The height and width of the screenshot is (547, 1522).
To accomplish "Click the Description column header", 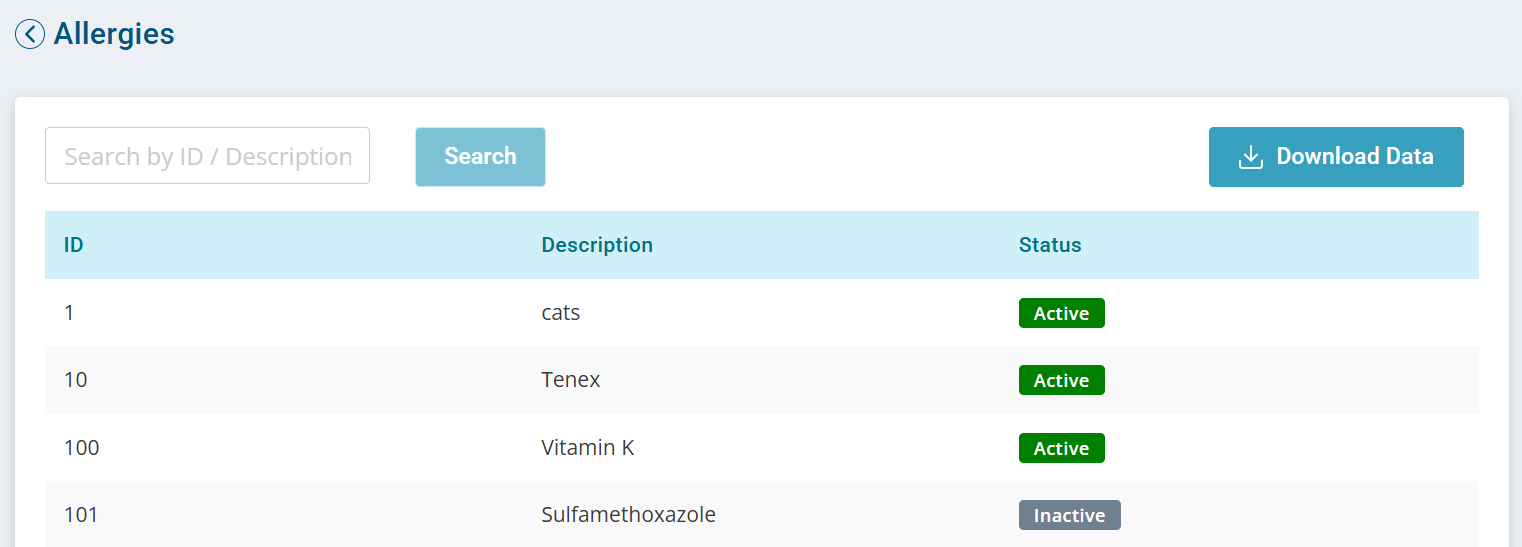I will [x=597, y=245].
